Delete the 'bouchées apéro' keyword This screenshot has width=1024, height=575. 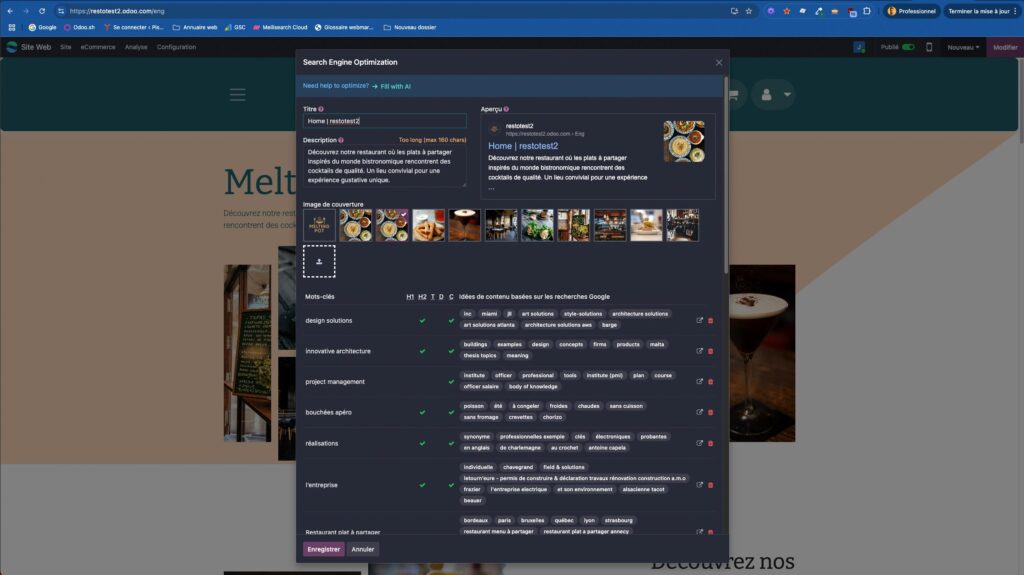[x=711, y=413]
